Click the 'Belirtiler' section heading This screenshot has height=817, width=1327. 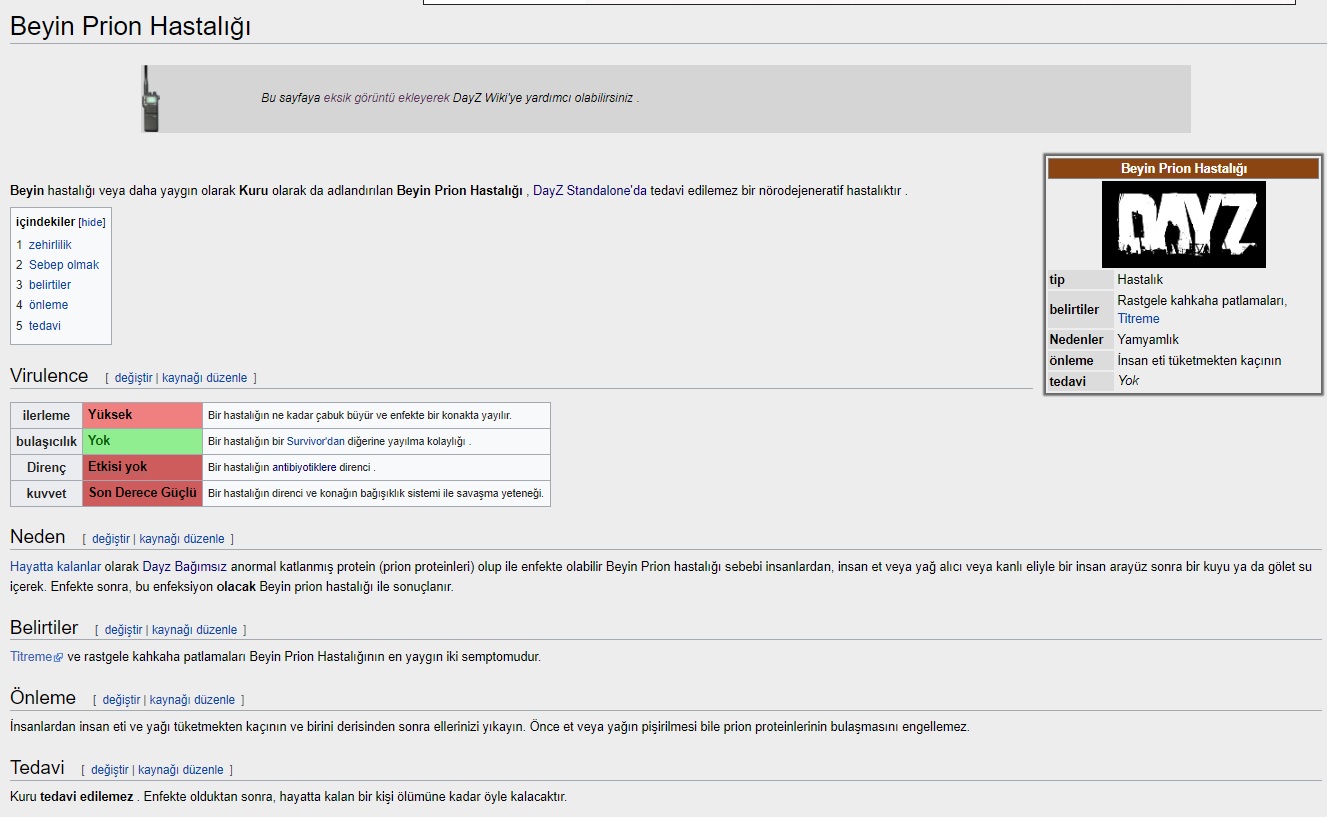(44, 628)
